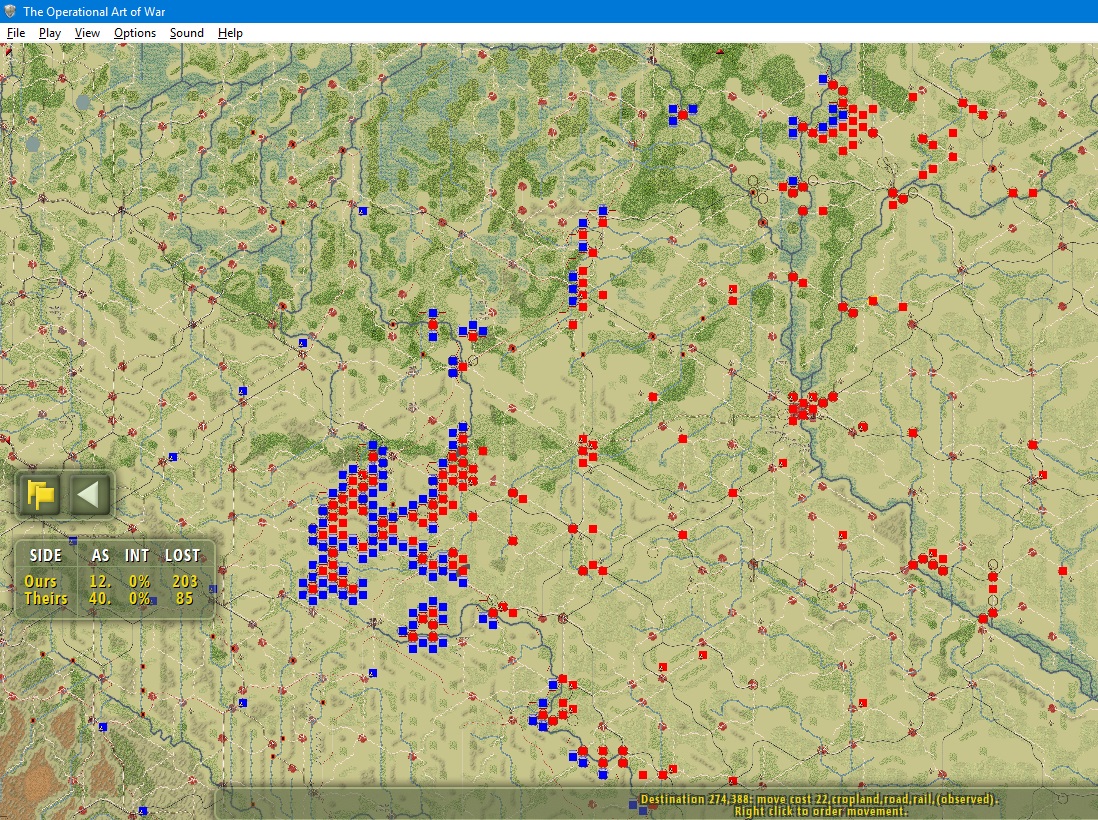Select the Ours row label
The image size is (1098, 820).
[40, 581]
